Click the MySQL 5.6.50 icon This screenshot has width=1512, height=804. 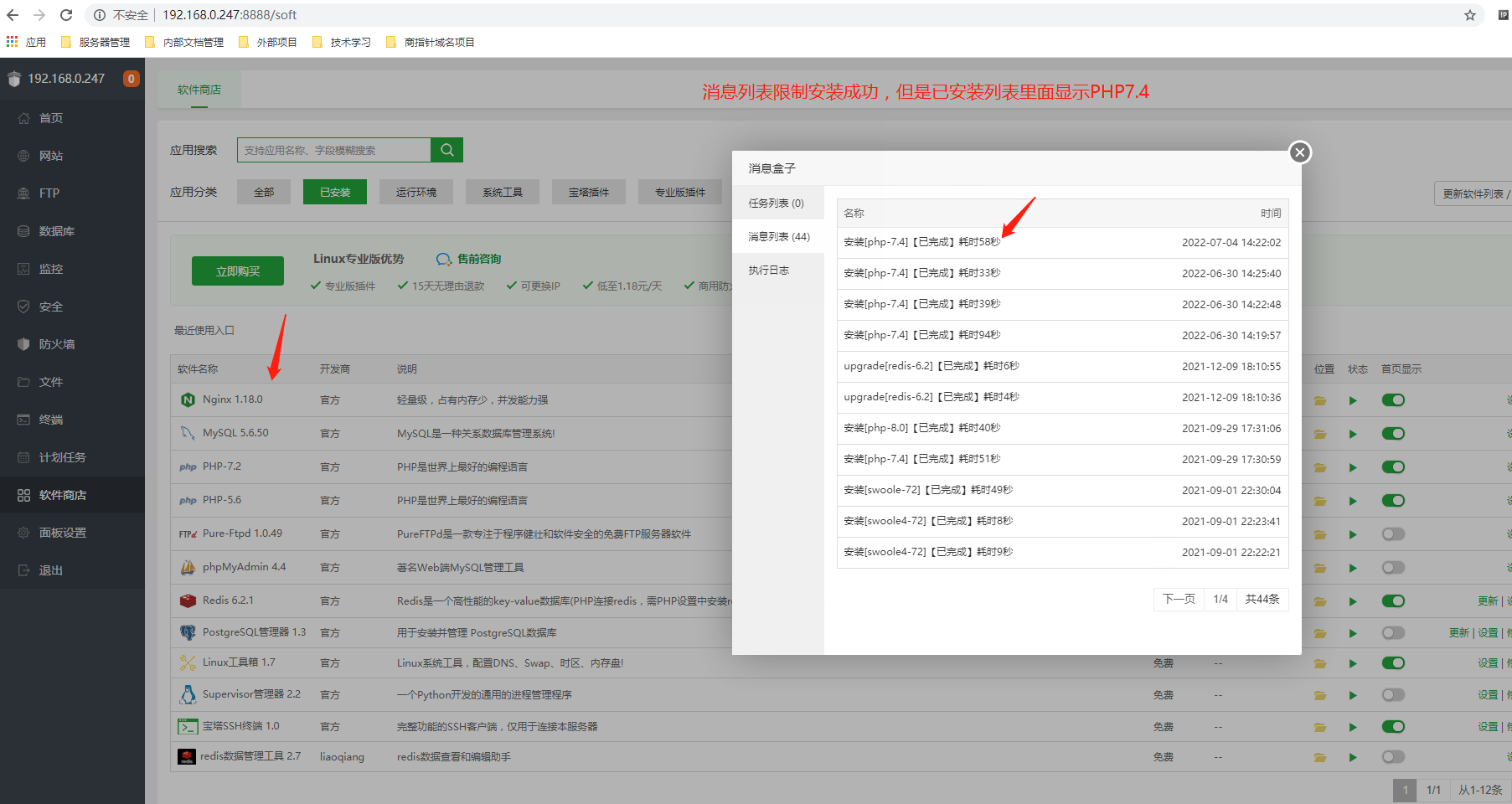[x=188, y=433]
